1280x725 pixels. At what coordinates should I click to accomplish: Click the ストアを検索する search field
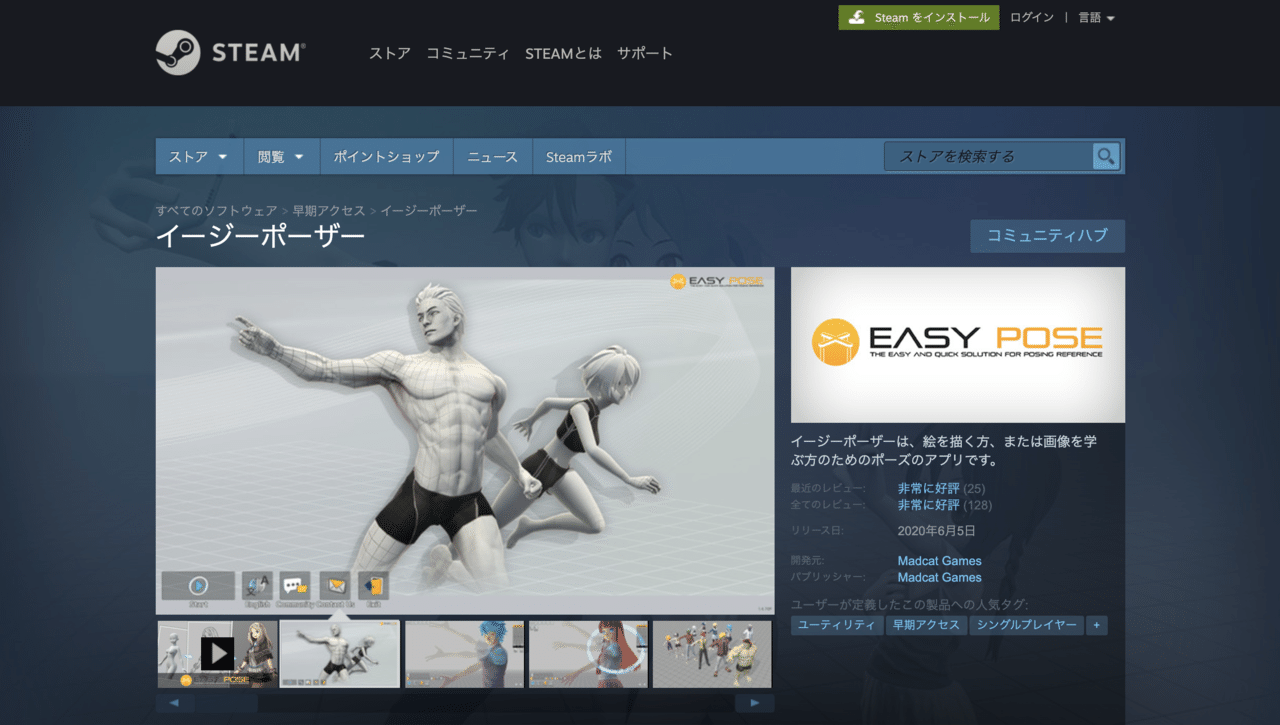(988, 156)
